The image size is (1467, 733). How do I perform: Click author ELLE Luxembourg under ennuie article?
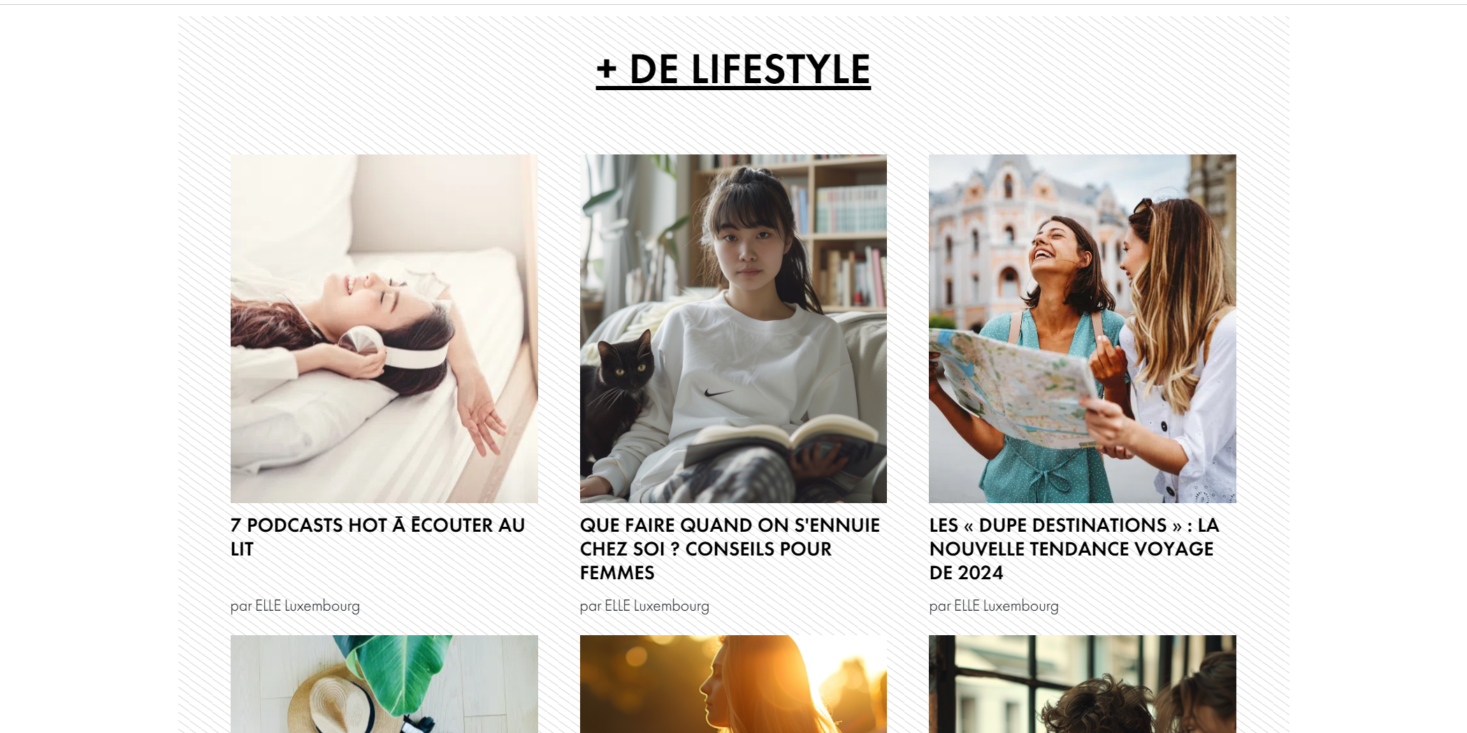(657, 606)
